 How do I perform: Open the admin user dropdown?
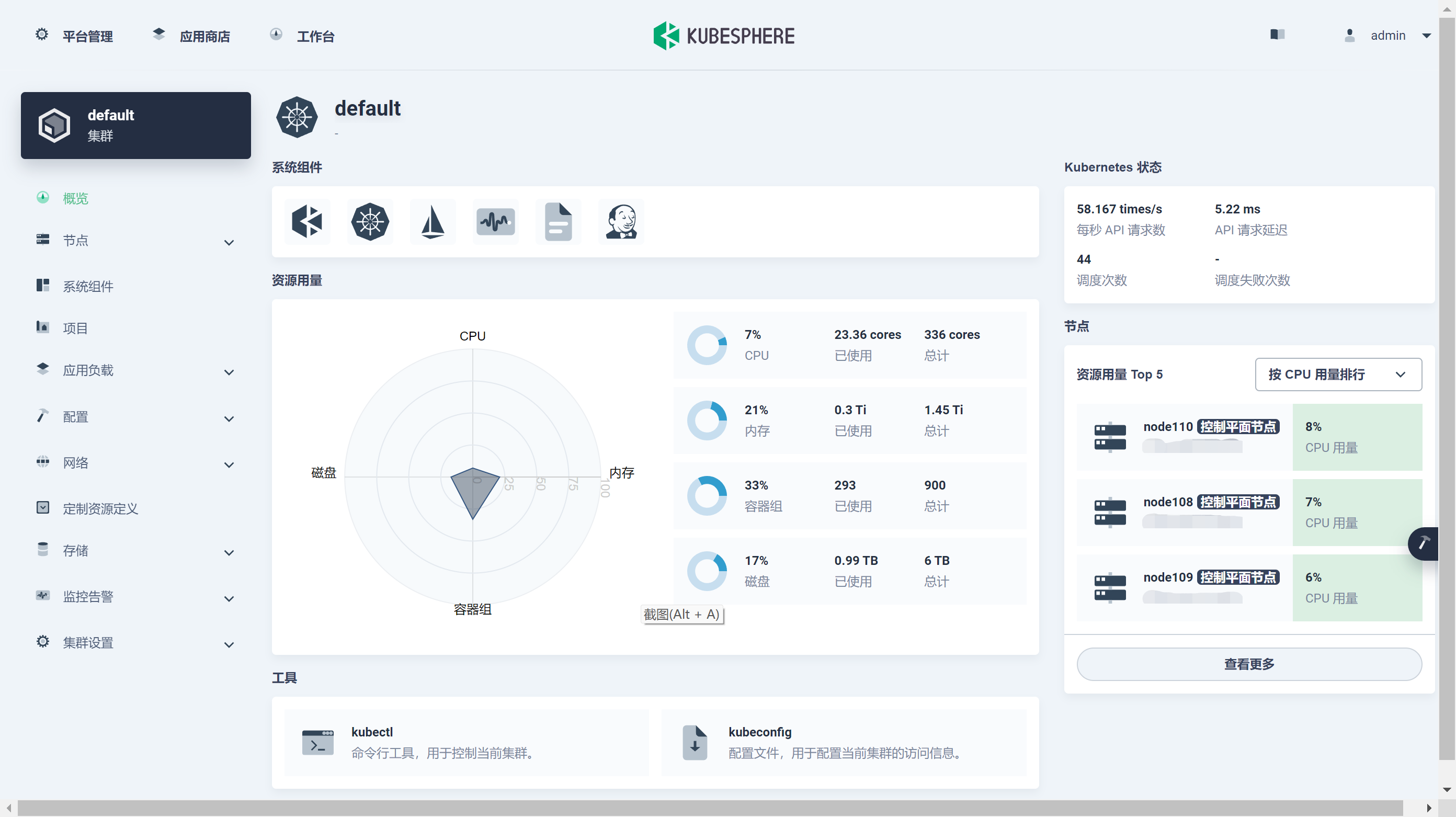click(x=1387, y=36)
